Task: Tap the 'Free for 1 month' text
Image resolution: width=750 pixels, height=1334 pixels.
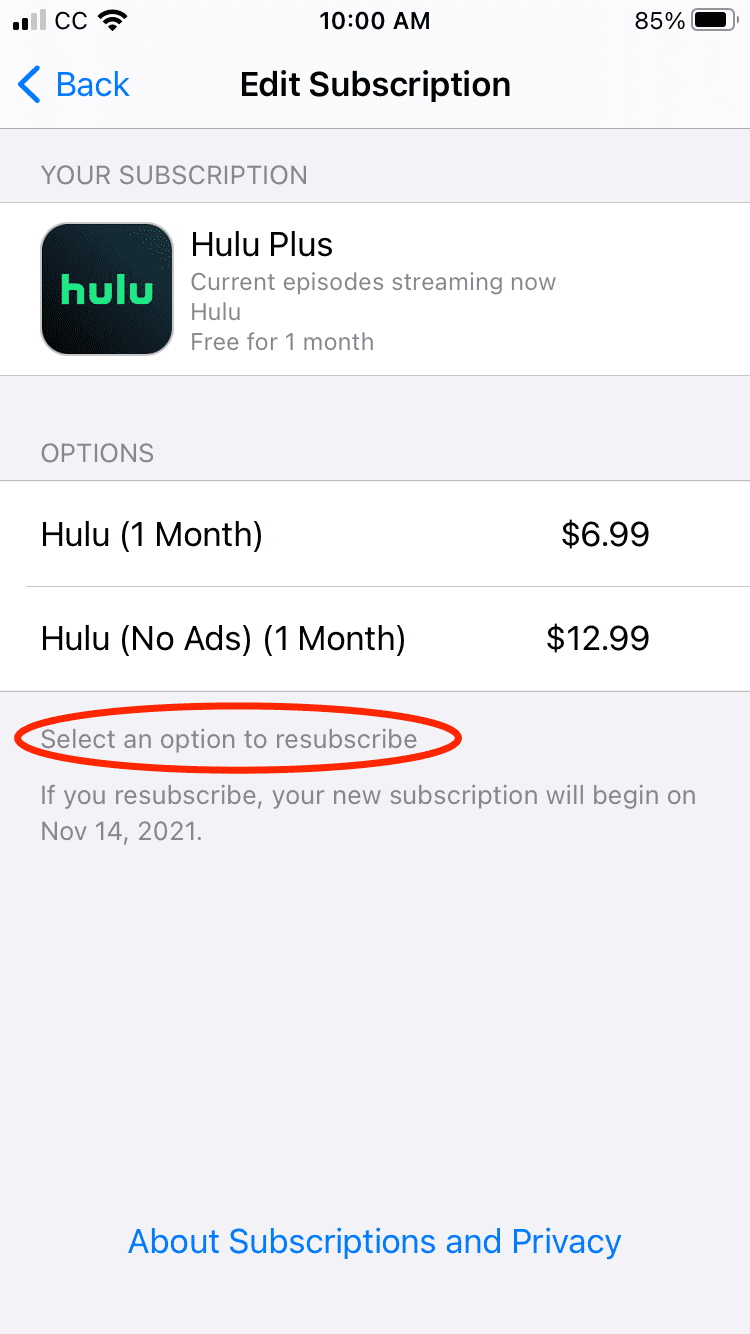Action: pyautogui.click(x=282, y=342)
